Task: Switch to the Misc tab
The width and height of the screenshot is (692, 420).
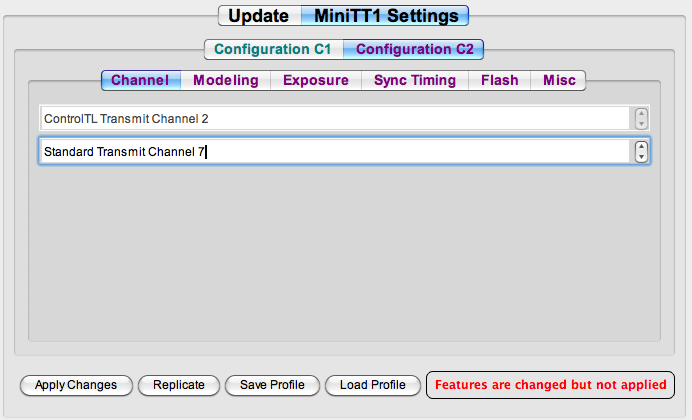Action: tap(558, 80)
